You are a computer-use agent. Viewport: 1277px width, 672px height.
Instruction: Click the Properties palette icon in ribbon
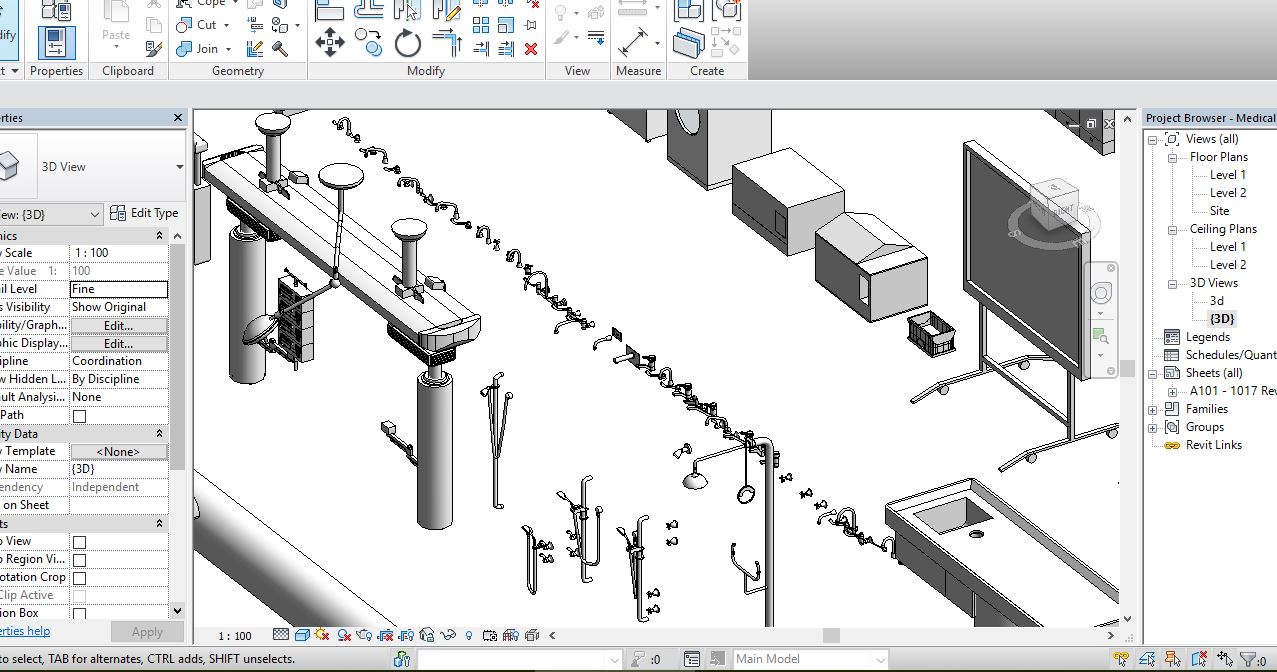56,44
